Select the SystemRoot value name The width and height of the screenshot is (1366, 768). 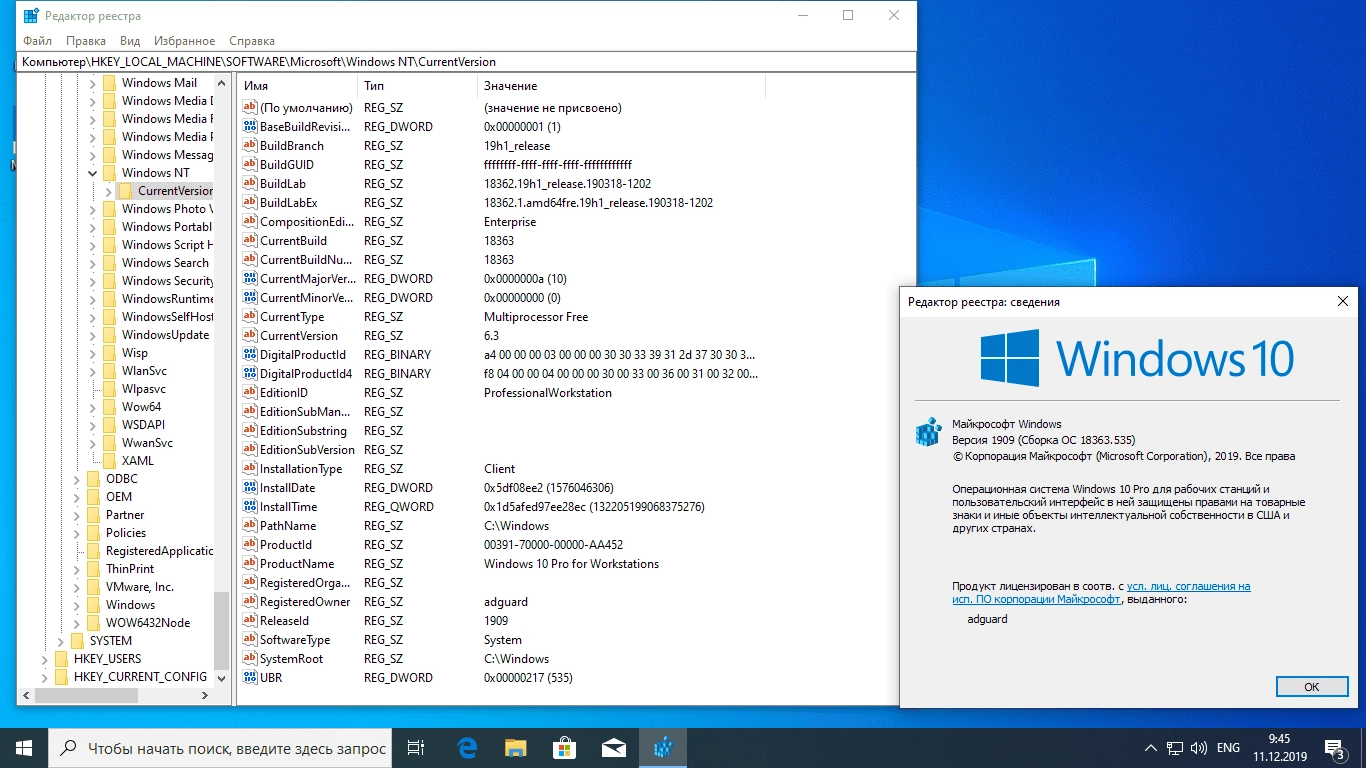[291, 659]
